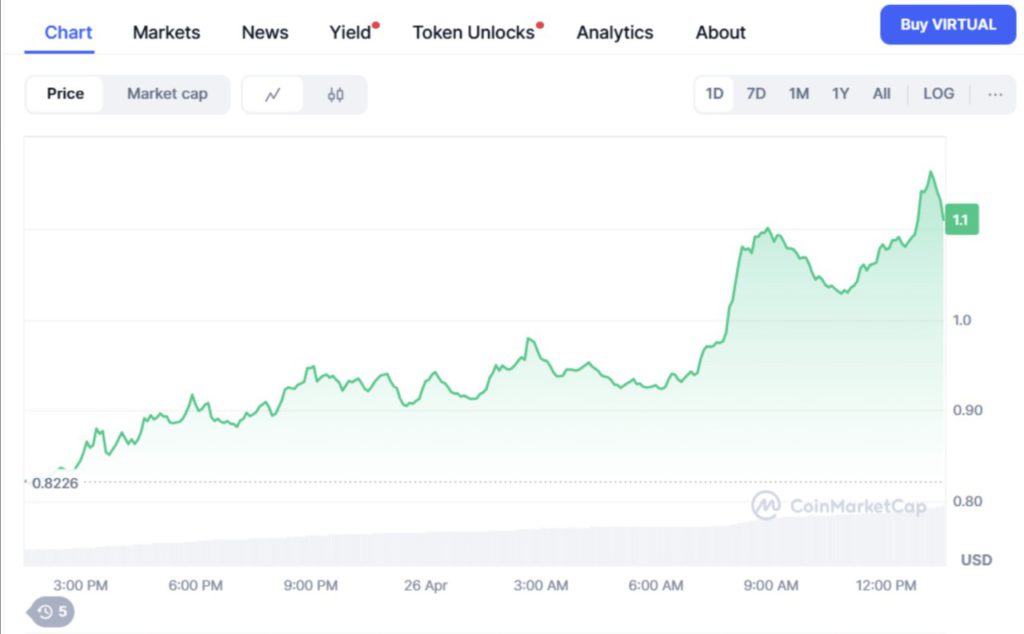Screen dimensions: 1024x634
Task: Show All time price history
Action: click(881, 94)
